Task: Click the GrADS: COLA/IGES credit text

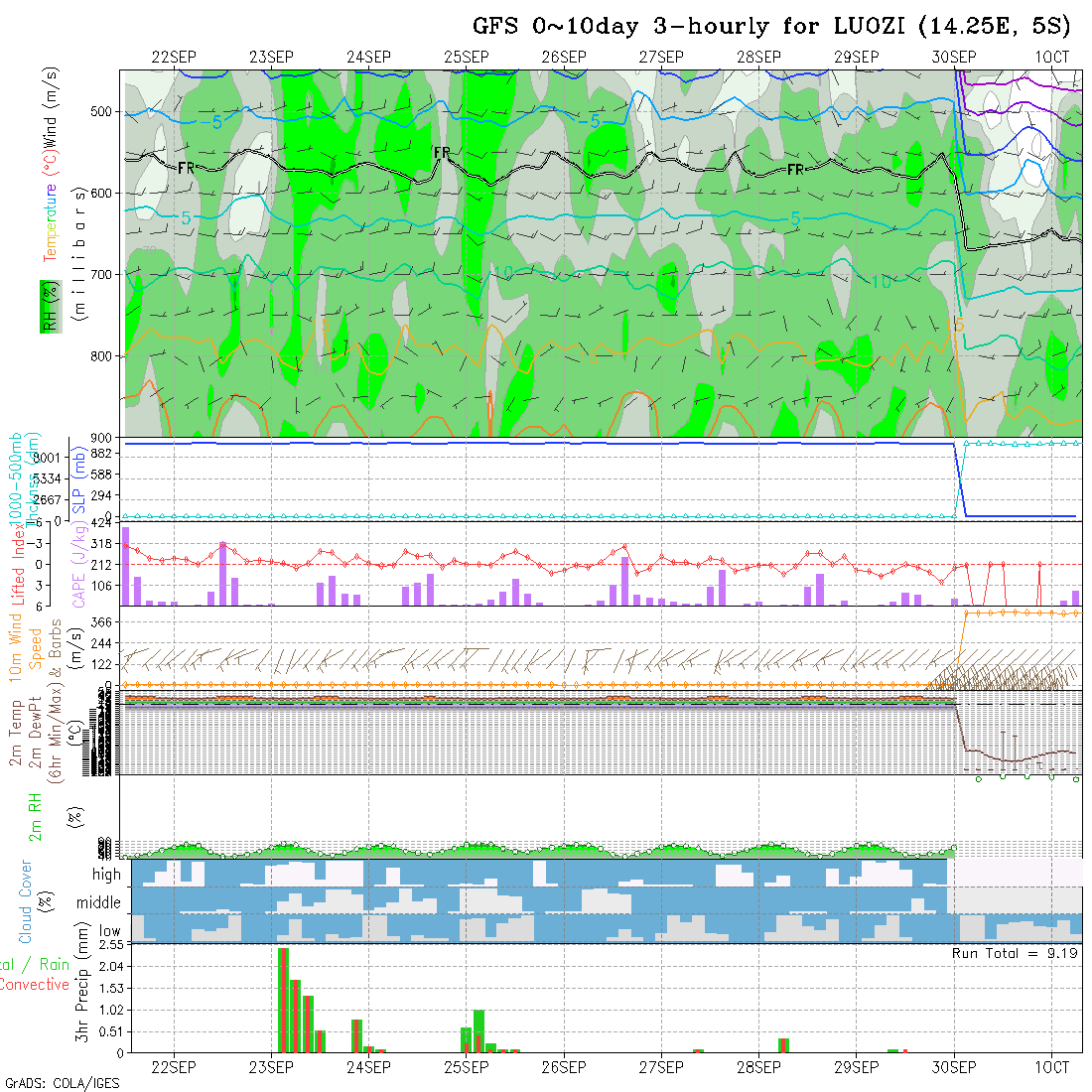Action: [x=62, y=1083]
